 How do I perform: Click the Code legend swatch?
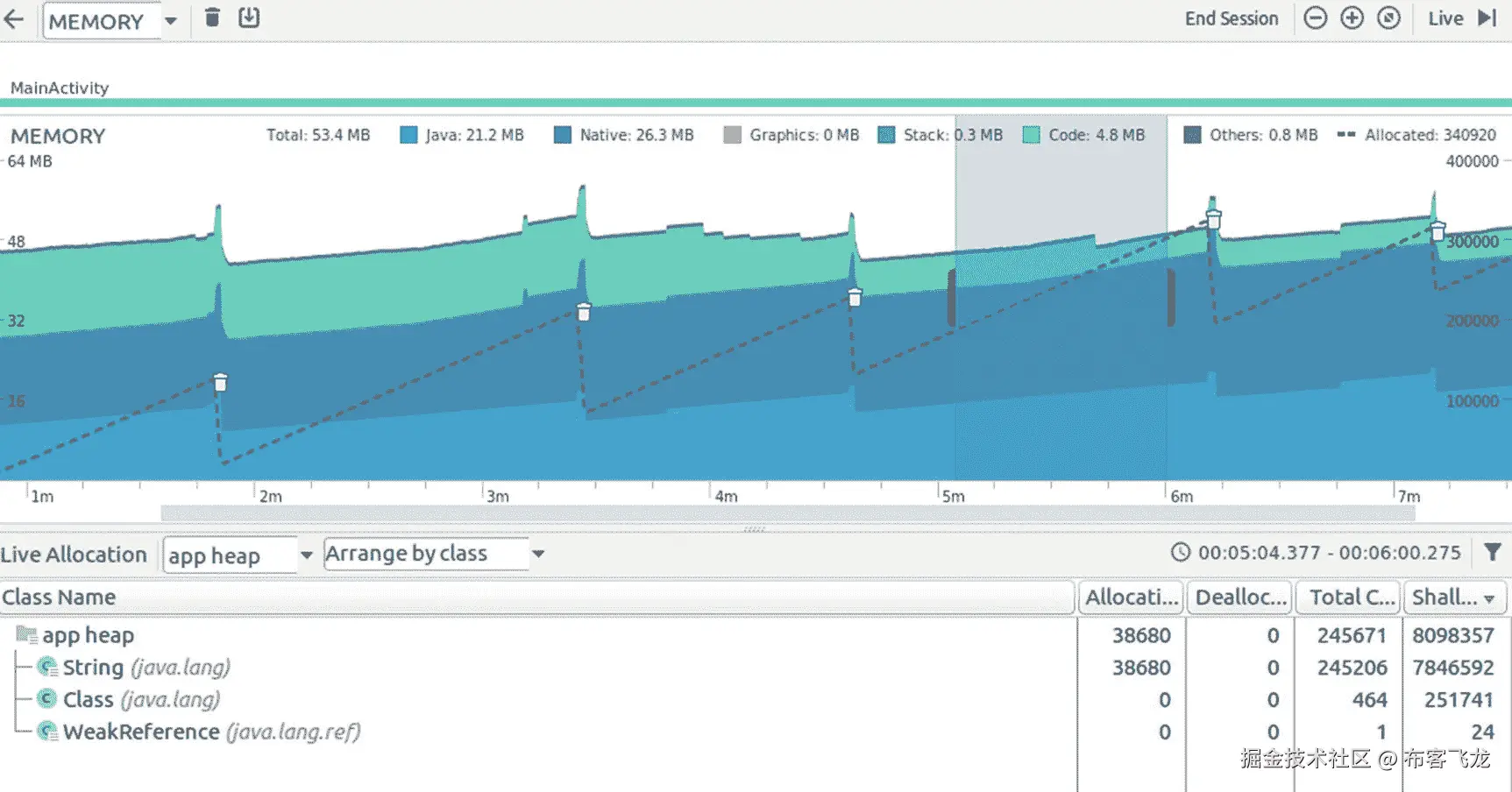1032,135
